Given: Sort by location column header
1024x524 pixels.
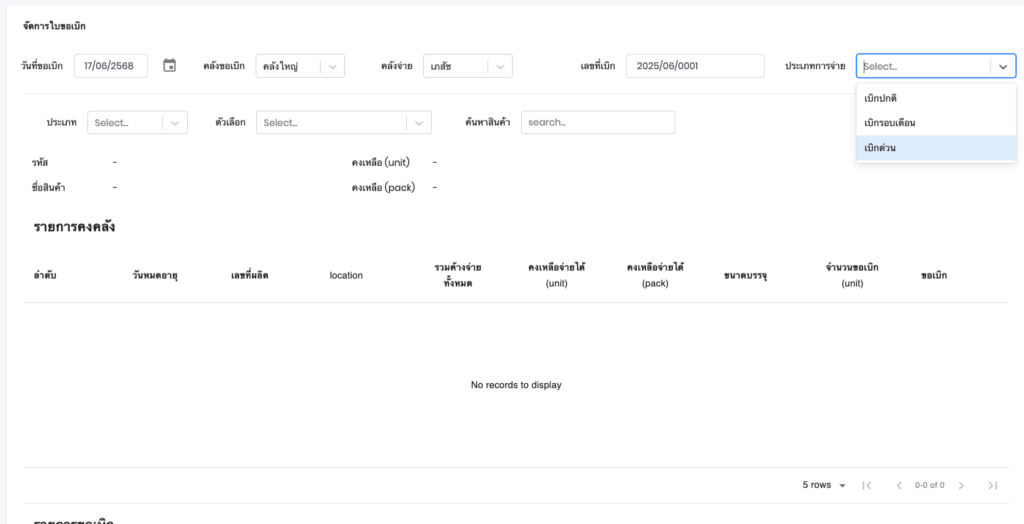Looking at the screenshot, I should (346, 275).
